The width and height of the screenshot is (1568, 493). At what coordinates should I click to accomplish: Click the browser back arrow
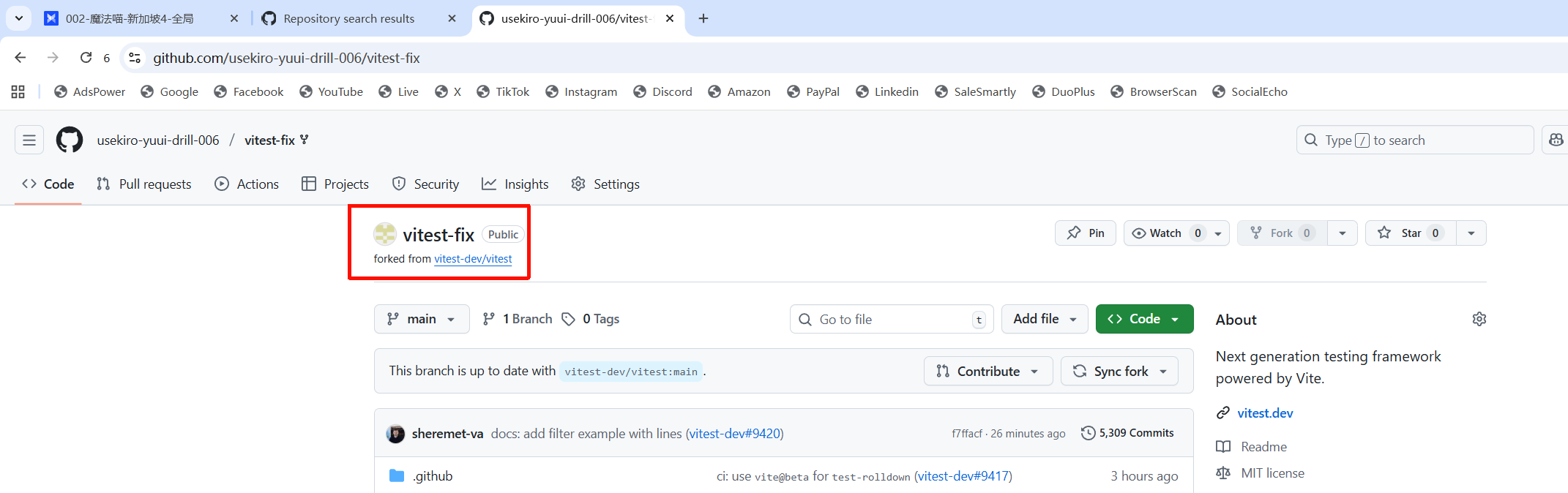(x=20, y=58)
